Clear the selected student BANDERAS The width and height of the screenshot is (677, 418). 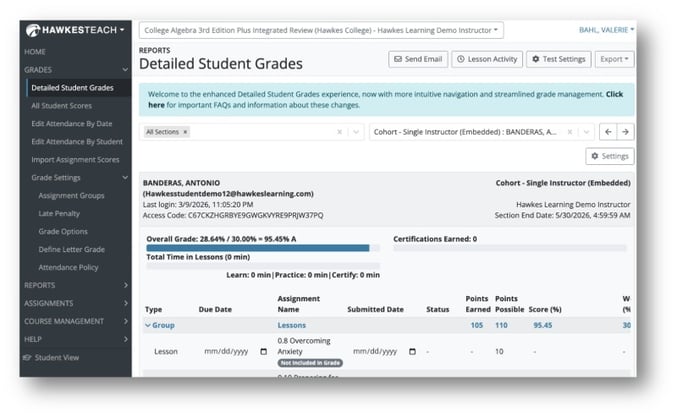point(570,132)
